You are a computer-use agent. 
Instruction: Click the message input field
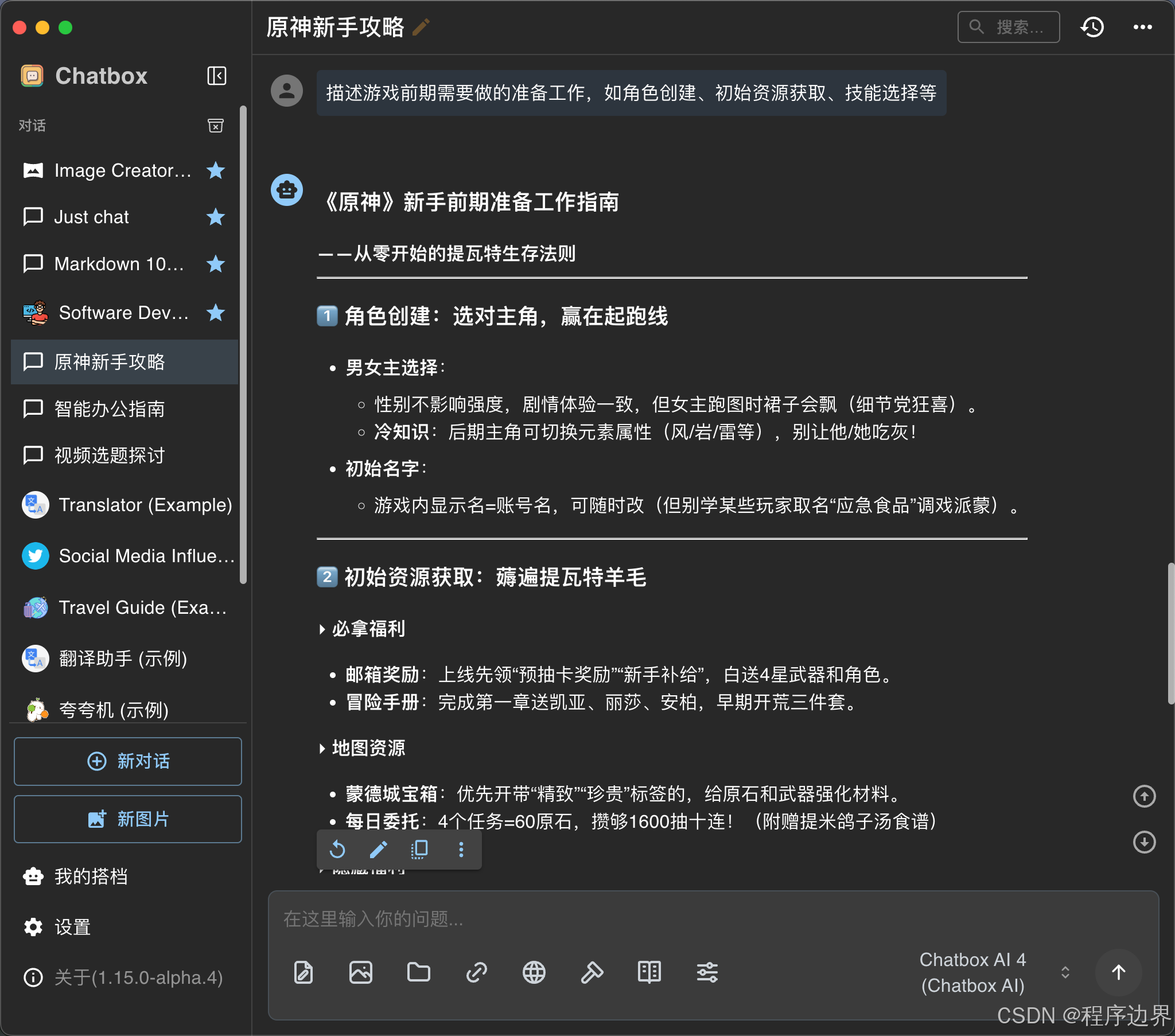coord(713,920)
